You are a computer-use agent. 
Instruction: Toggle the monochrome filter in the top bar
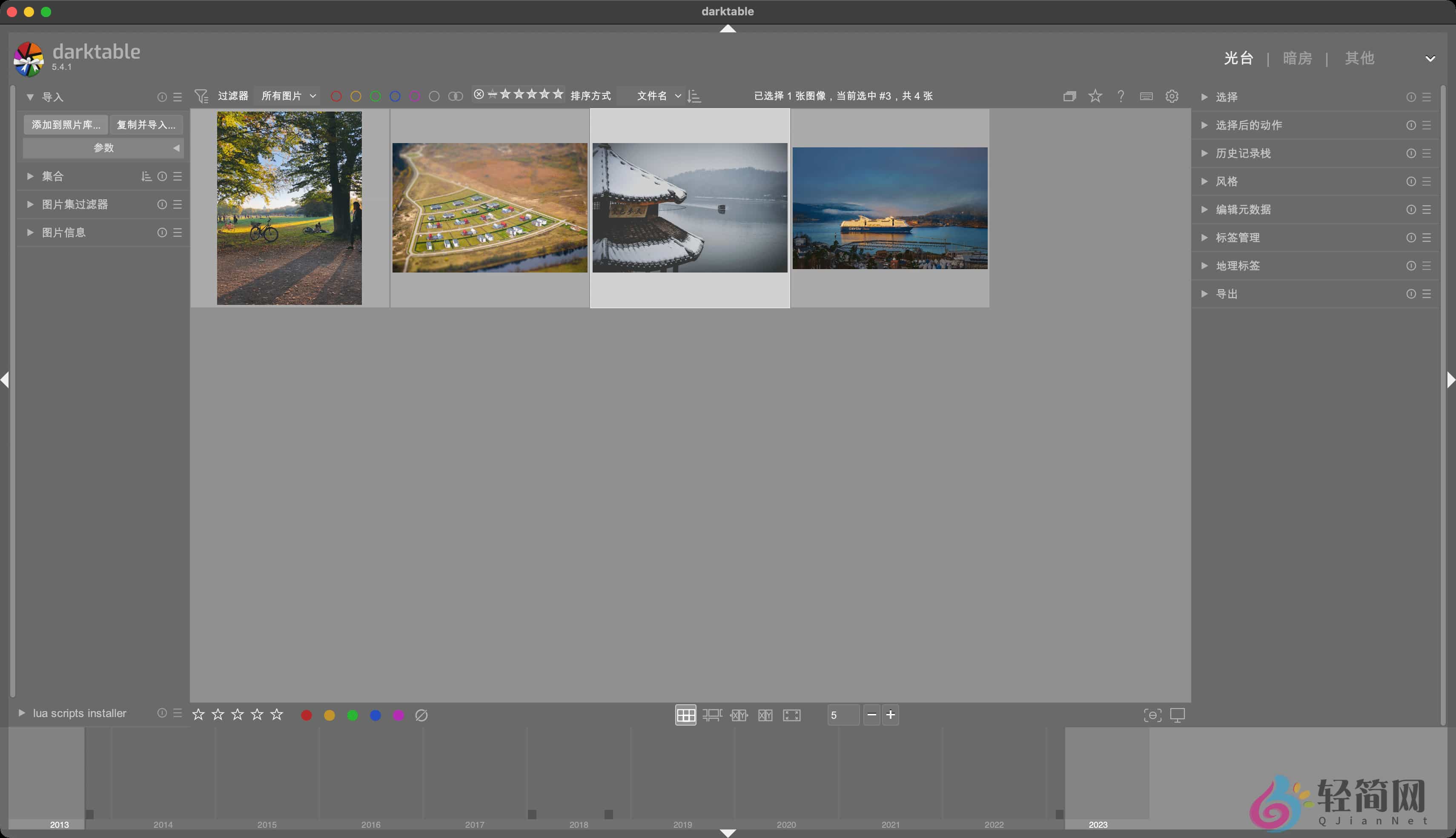(456, 96)
